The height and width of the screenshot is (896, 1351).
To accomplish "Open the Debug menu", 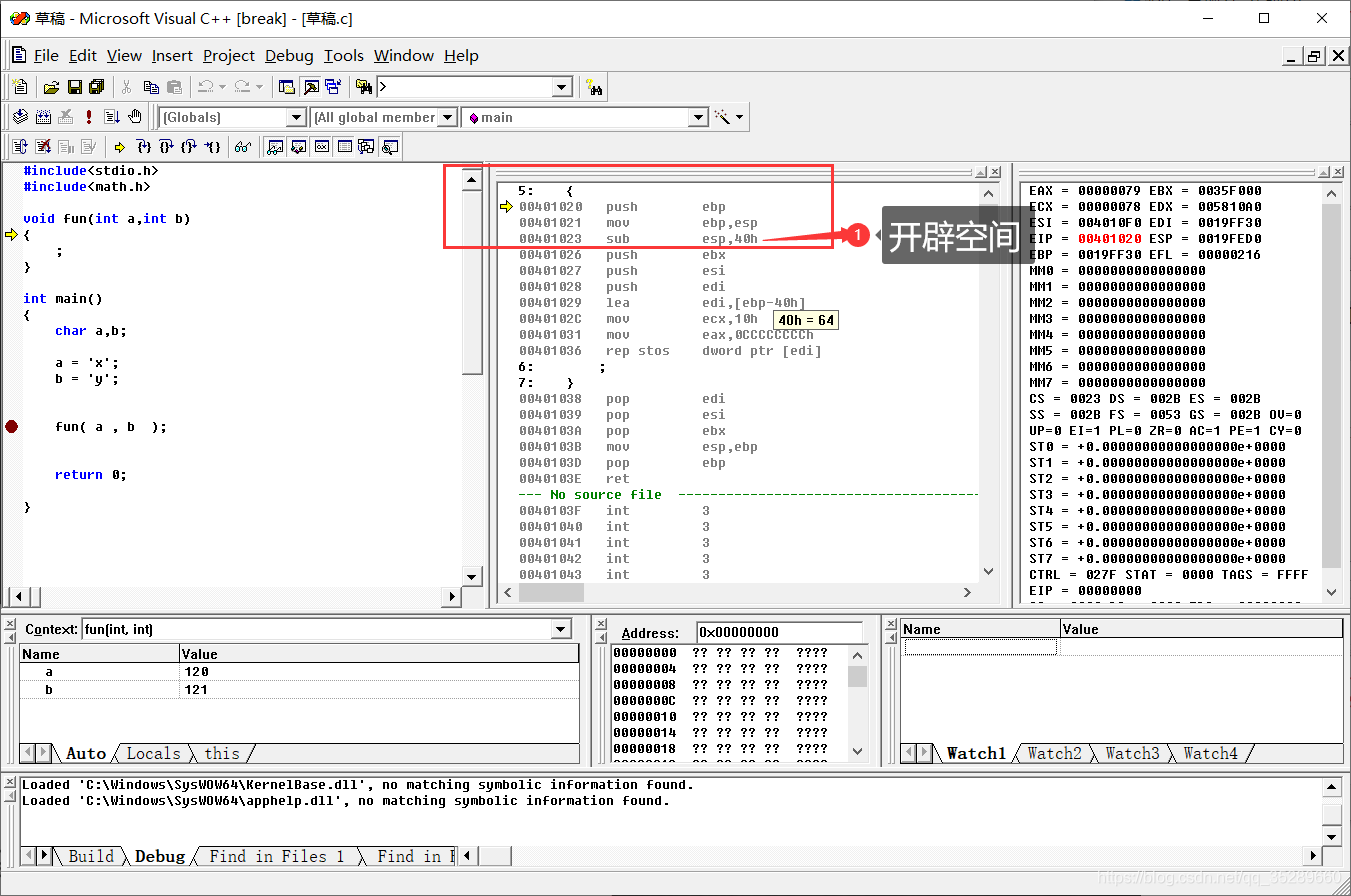I will click(289, 56).
